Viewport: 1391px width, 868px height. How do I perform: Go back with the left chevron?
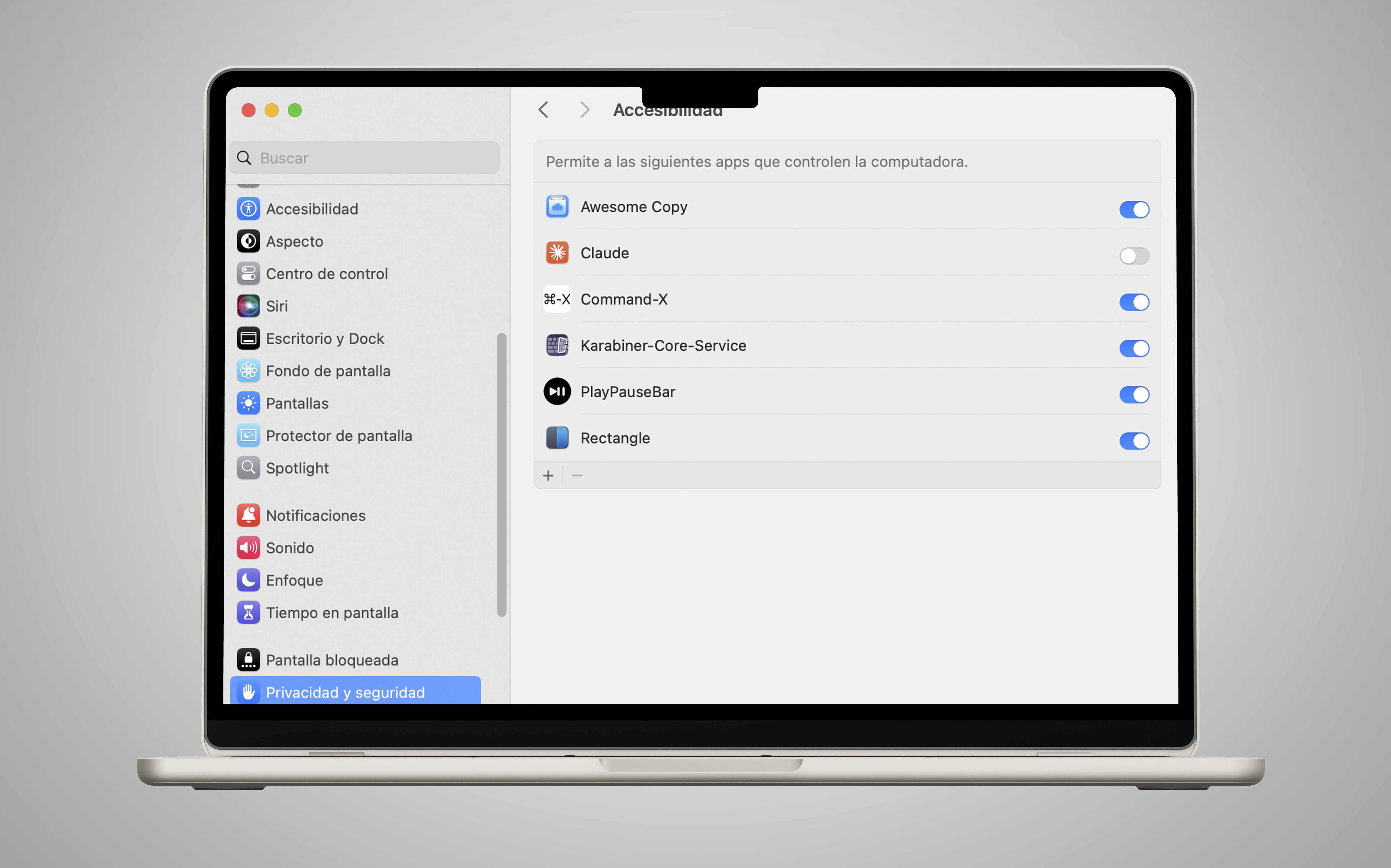pyautogui.click(x=543, y=109)
